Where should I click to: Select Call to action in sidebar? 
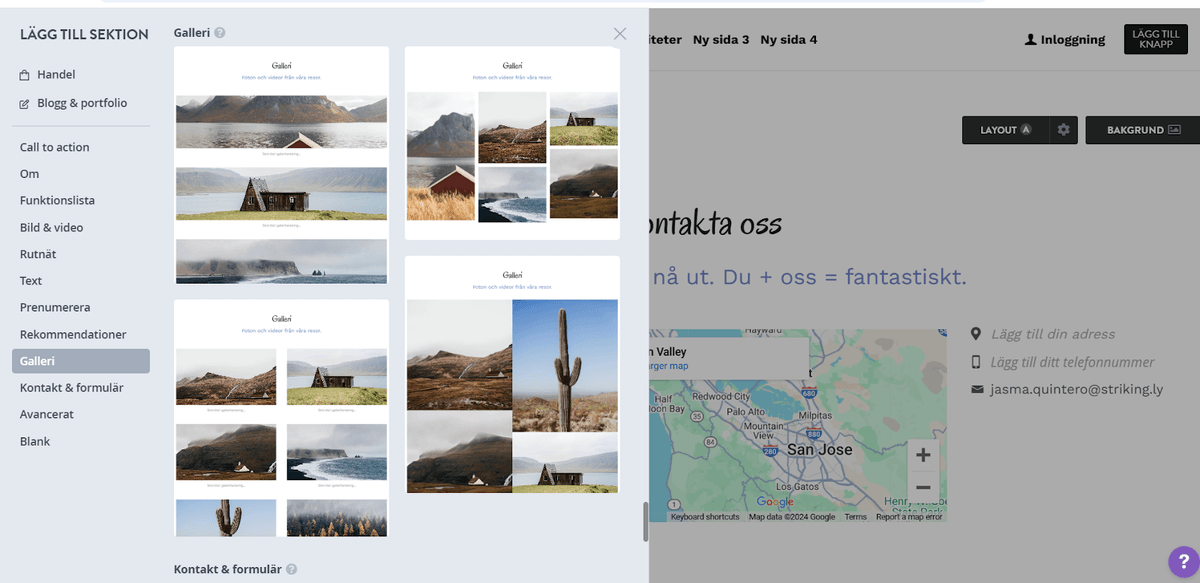(x=55, y=147)
